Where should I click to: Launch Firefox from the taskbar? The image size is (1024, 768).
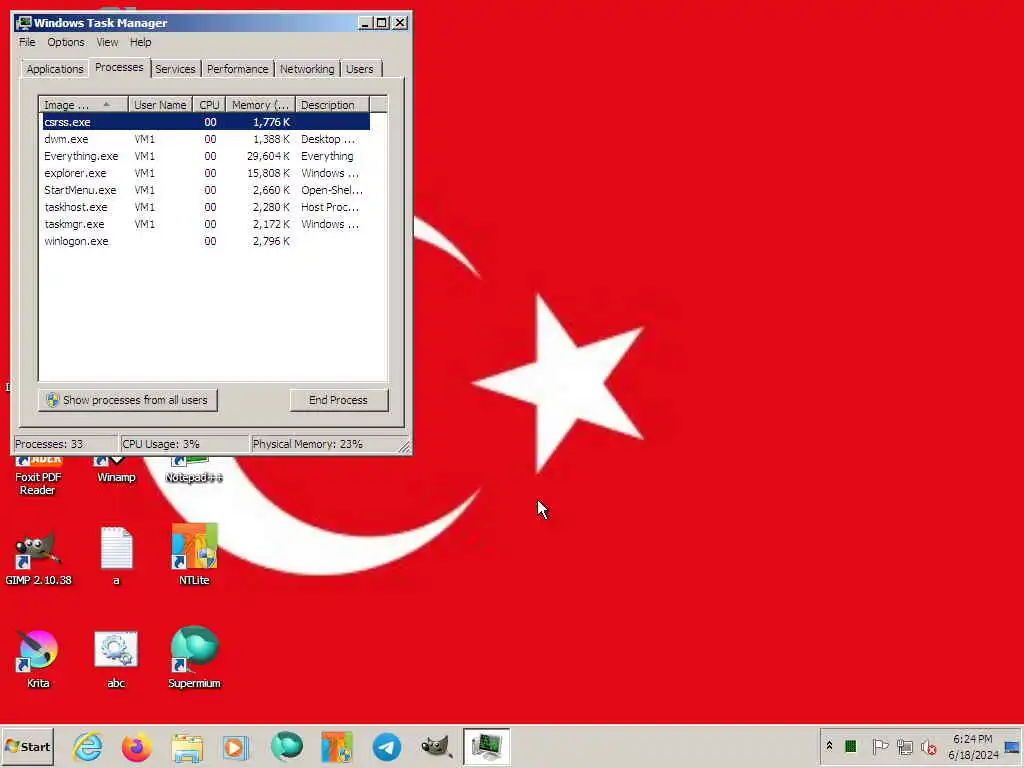click(137, 746)
